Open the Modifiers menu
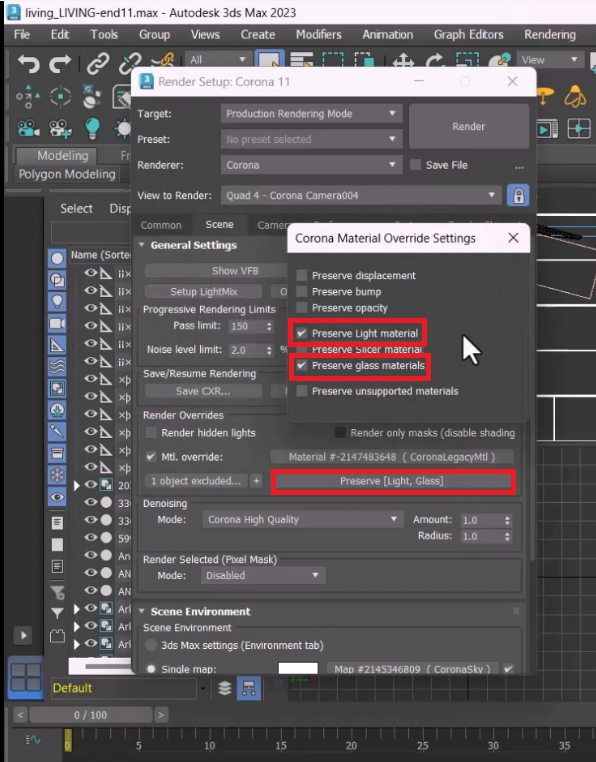Image resolution: width=596 pixels, height=762 pixels. (318, 35)
